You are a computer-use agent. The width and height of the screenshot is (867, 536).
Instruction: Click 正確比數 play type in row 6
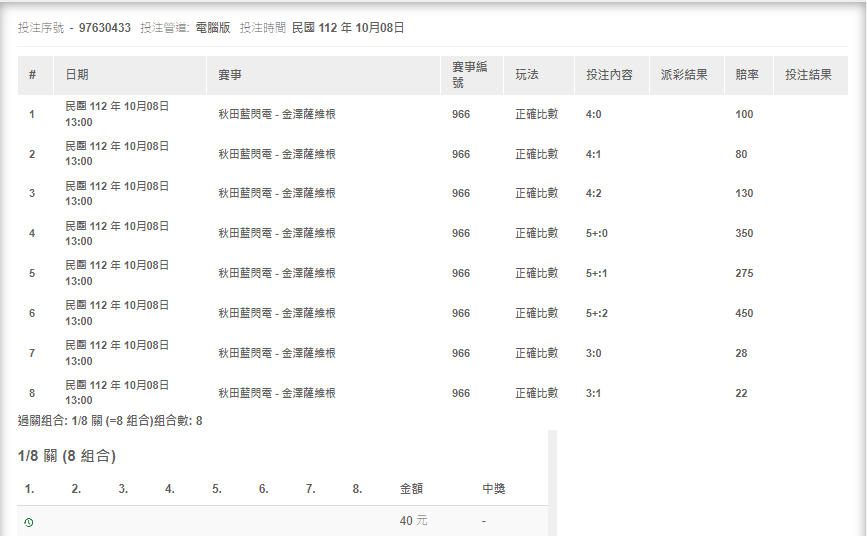coord(536,313)
